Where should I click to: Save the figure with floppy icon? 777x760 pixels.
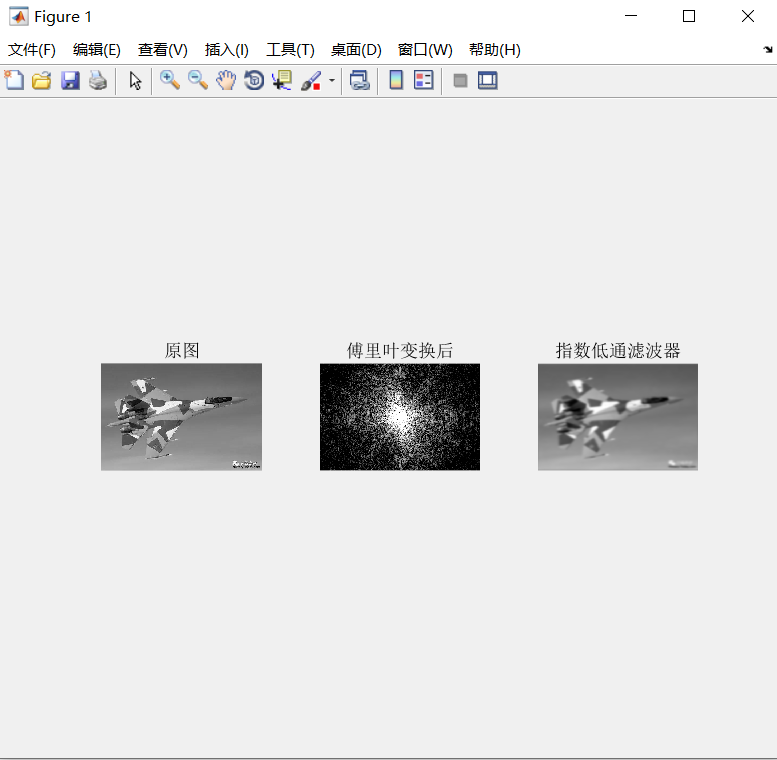click(70, 80)
